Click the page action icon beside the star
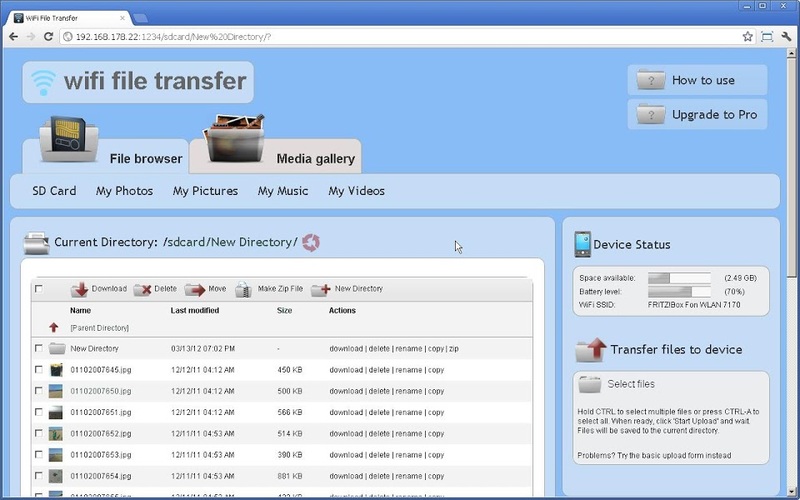This screenshot has height=500, width=800. point(767,37)
